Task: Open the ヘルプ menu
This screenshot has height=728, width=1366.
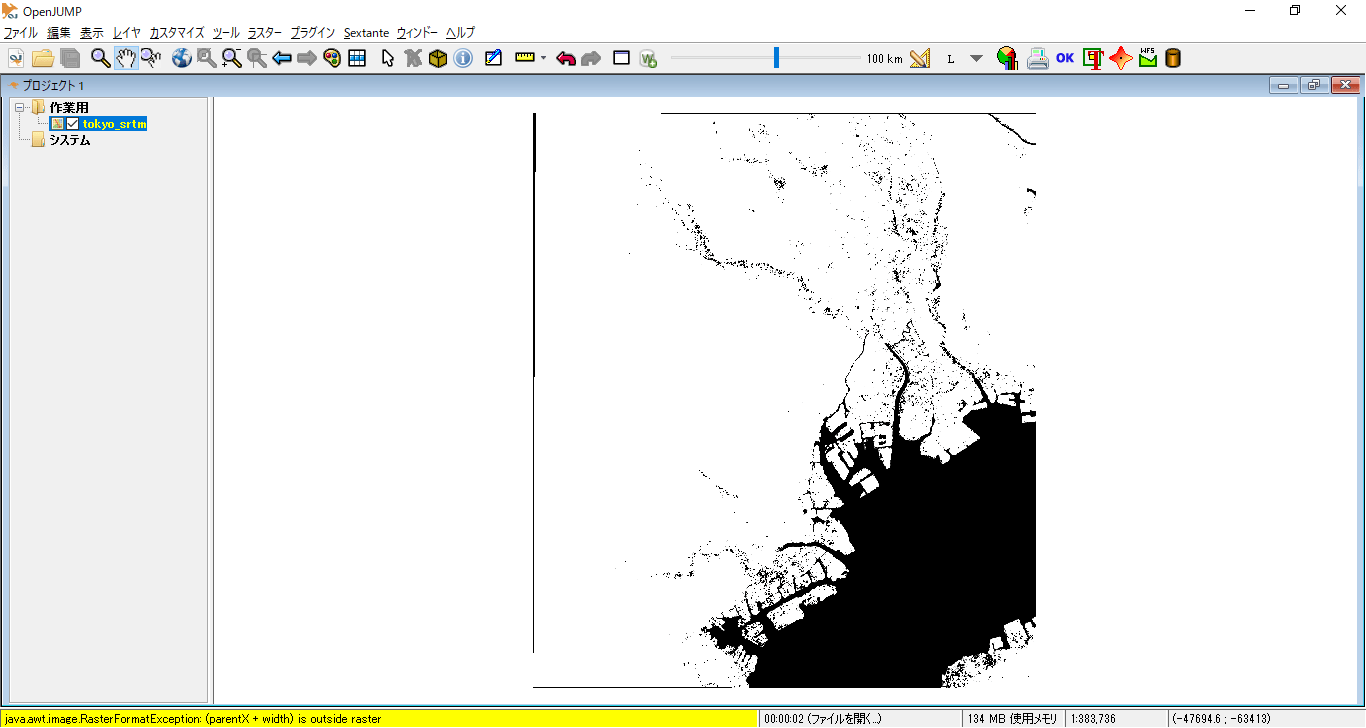Action: pos(460,32)
